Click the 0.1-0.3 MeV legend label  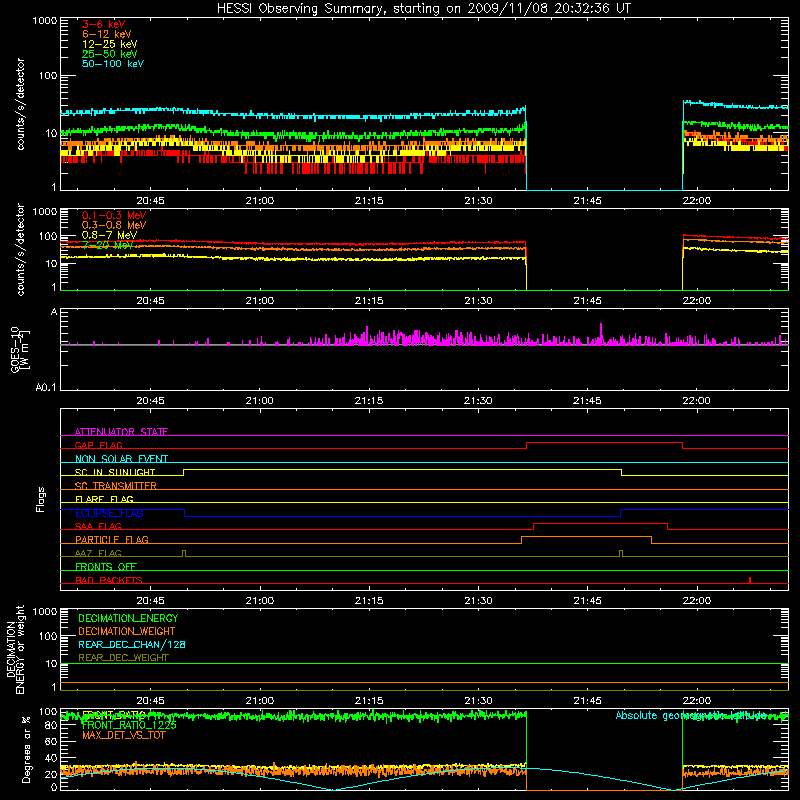point(114,215)
